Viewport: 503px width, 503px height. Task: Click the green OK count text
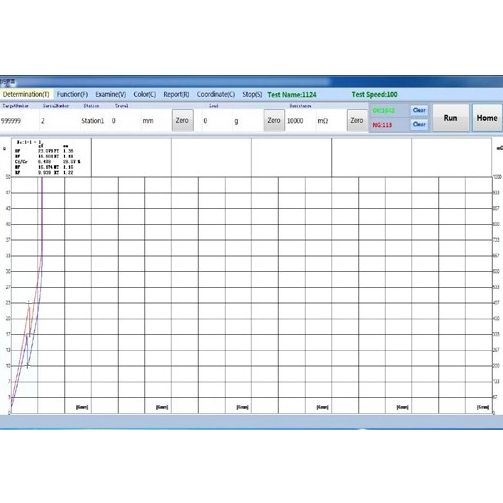(384, 110)
